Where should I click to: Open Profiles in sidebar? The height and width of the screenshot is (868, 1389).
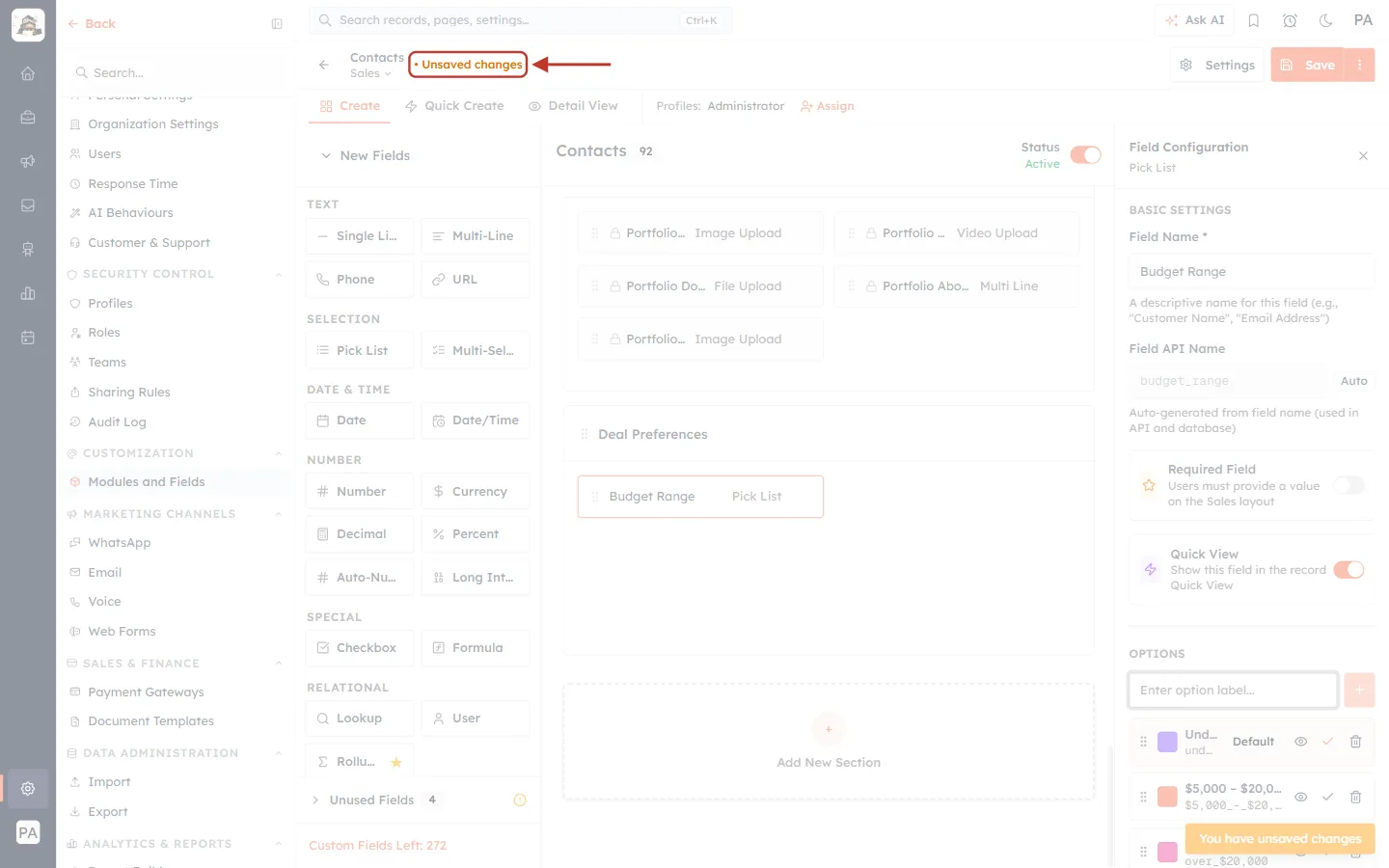110,303
